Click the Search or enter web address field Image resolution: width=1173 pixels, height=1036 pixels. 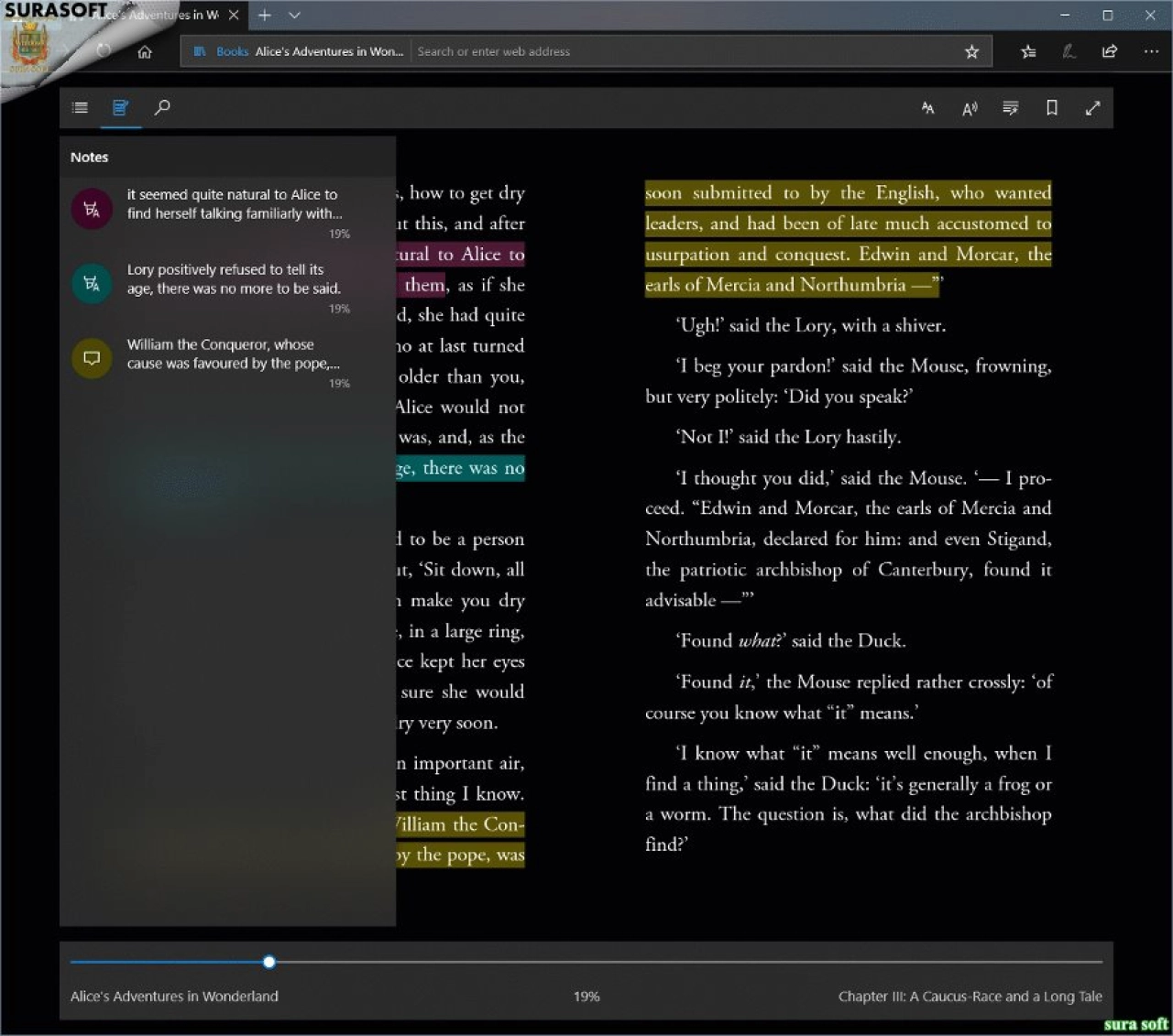(x=683, y=52)
